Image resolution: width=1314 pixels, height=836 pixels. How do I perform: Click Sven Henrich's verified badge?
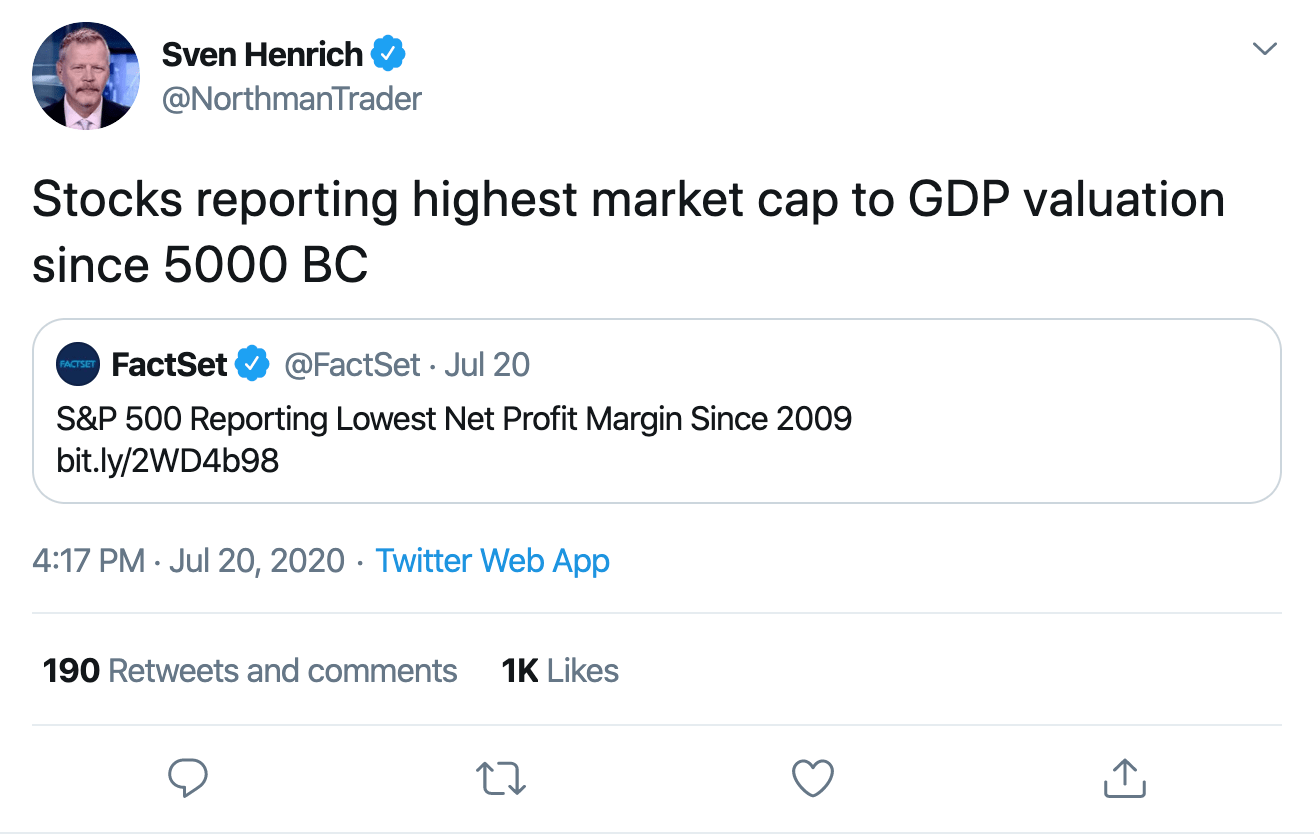388,54
